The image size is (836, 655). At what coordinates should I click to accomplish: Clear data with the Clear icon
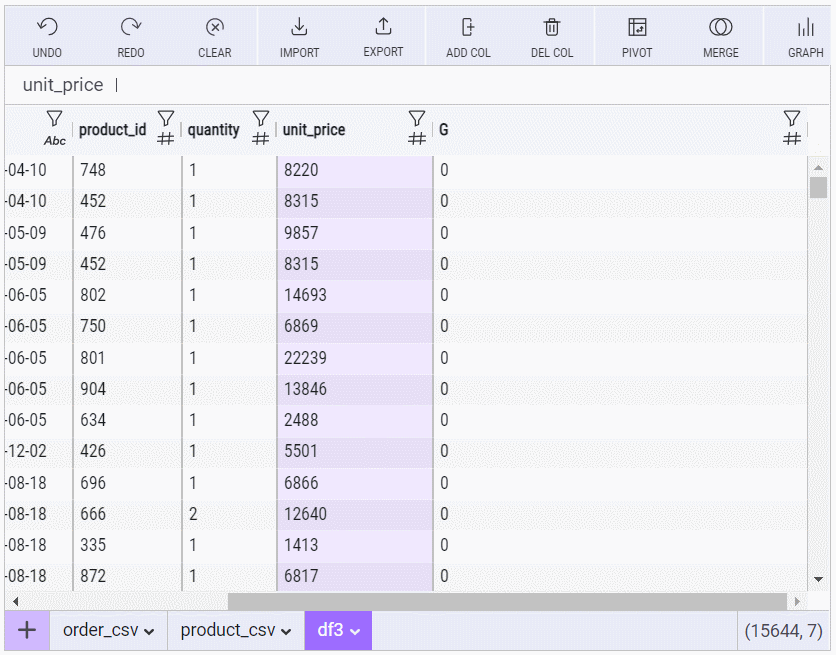(x=214, y=28)
